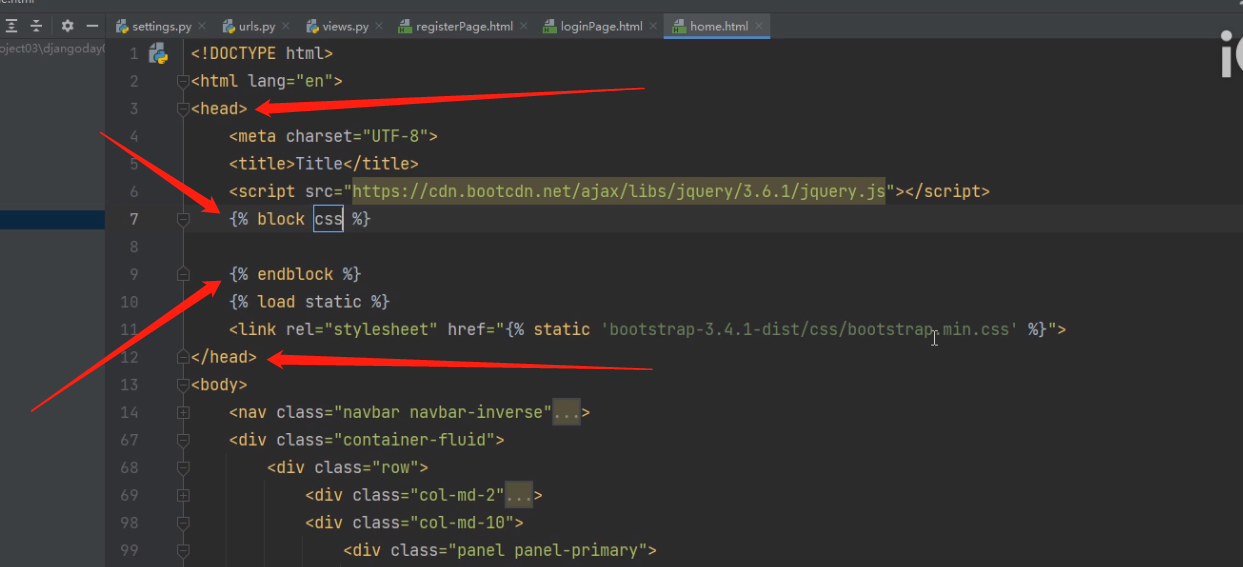This screenshot has width=1243, height=567.
Task: Open the loginPage.html tab
Action: click(599, 27)
